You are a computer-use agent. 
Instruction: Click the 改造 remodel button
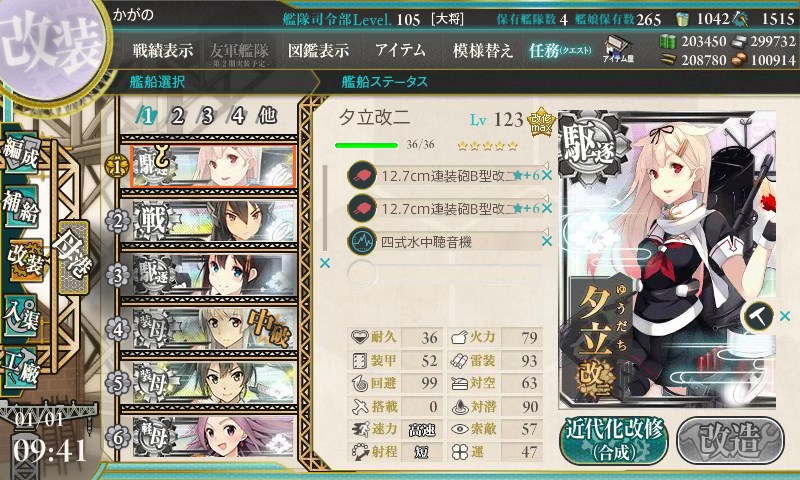coord(730,441)
